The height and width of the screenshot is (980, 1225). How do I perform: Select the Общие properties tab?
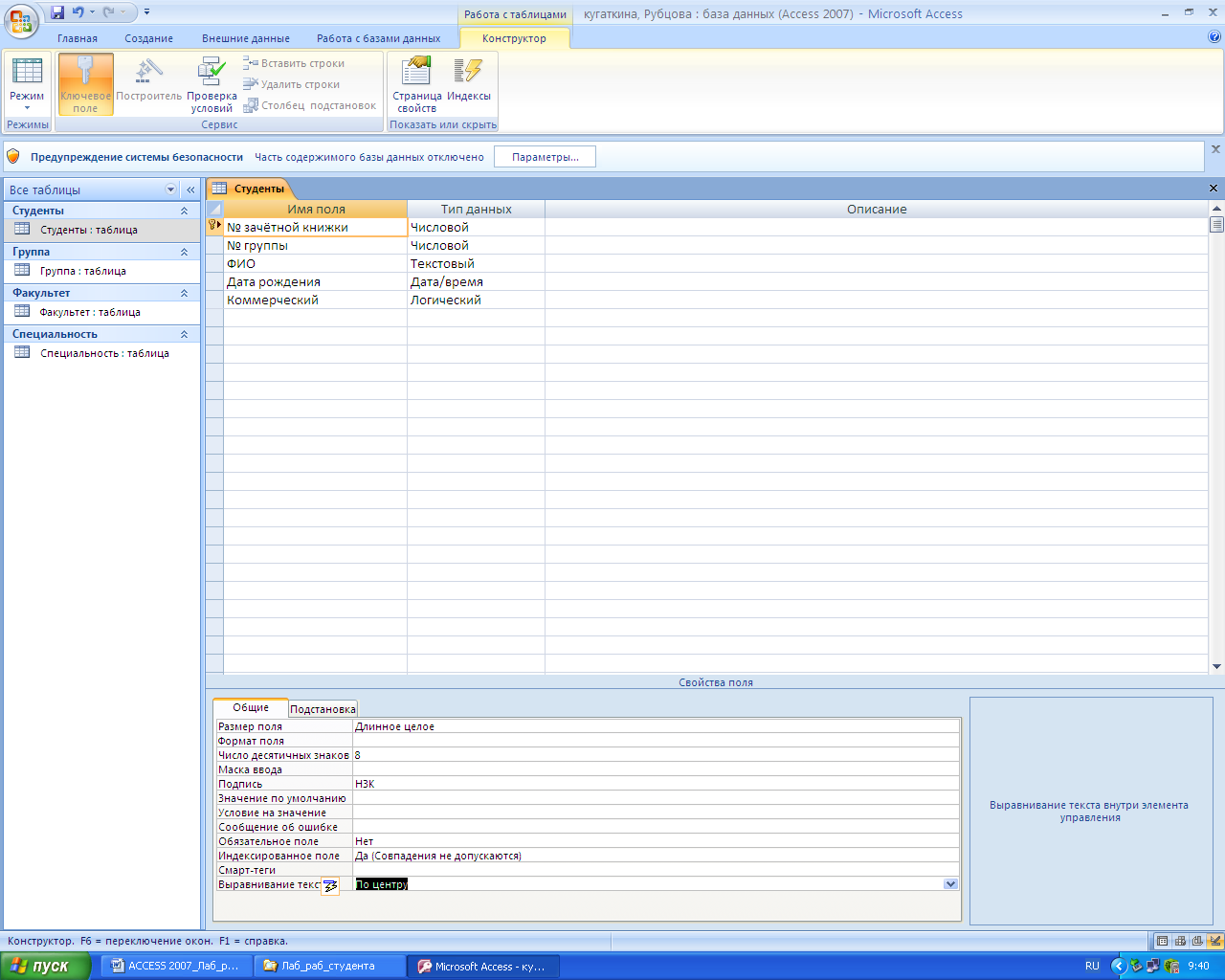251,708
